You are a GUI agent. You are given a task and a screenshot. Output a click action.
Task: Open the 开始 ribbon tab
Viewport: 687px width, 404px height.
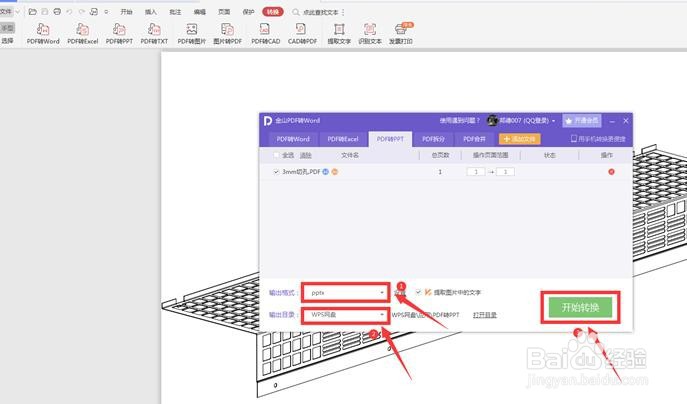[x=127, y=12]
